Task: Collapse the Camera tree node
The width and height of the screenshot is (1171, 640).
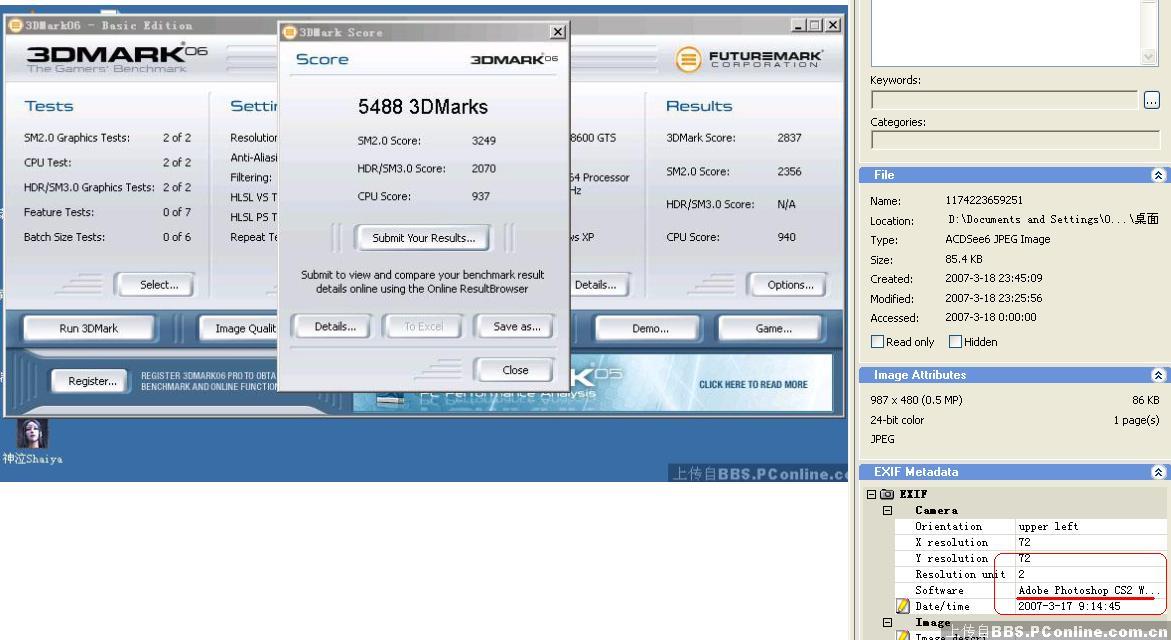Action: coord(887,511)
